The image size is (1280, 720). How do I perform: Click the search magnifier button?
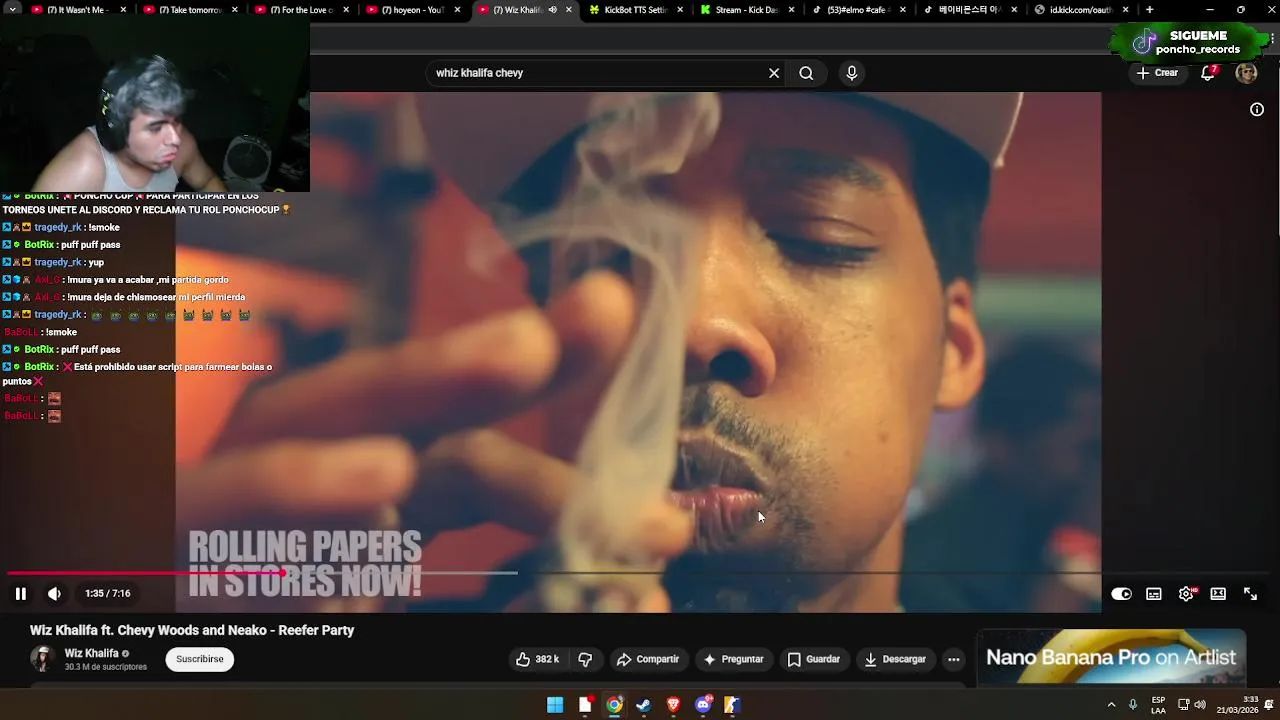806,73
